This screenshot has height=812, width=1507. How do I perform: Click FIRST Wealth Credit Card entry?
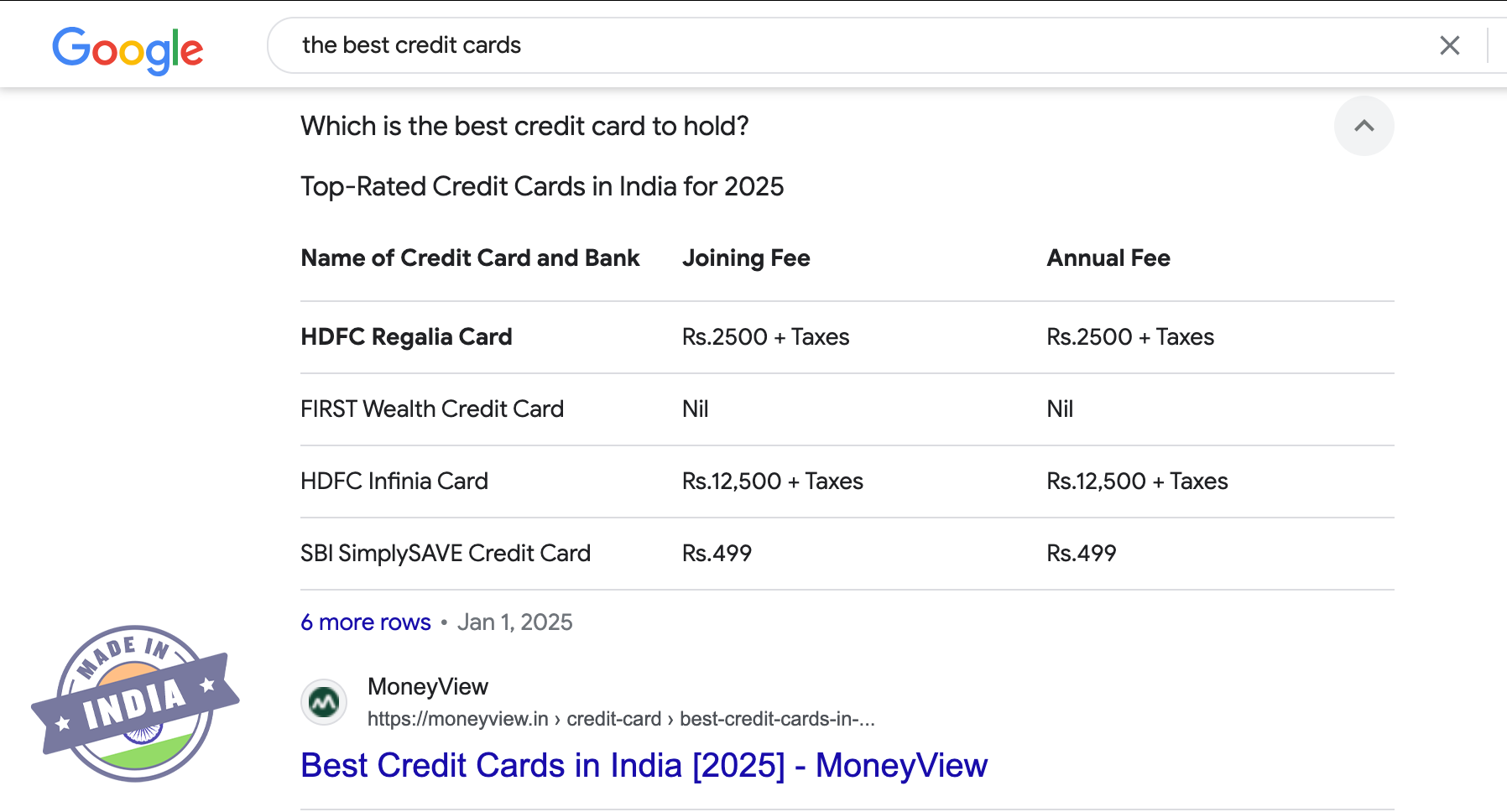pos(432,409)
